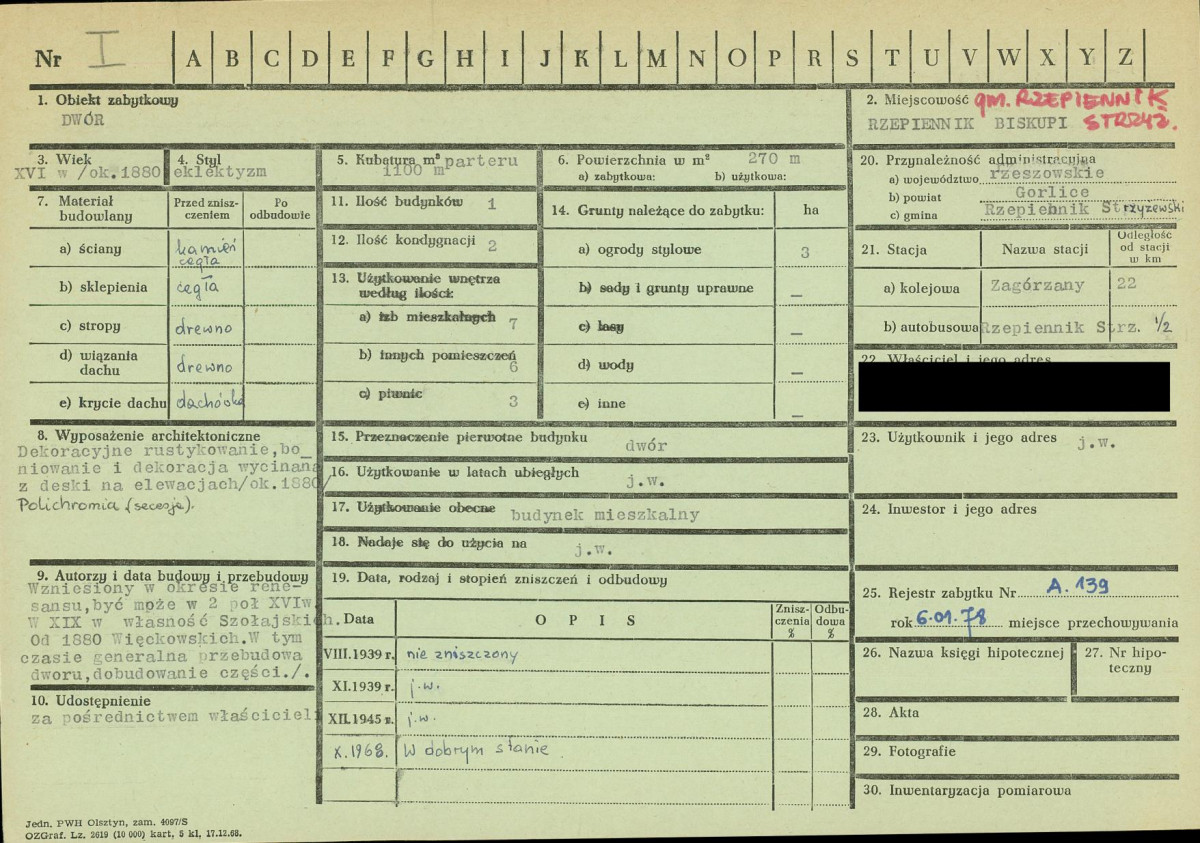Viewport: 1200px width, 843px height.
Task: Click the handwritten 'Polichromia (secesja)' note
Action: coord(108,507)
